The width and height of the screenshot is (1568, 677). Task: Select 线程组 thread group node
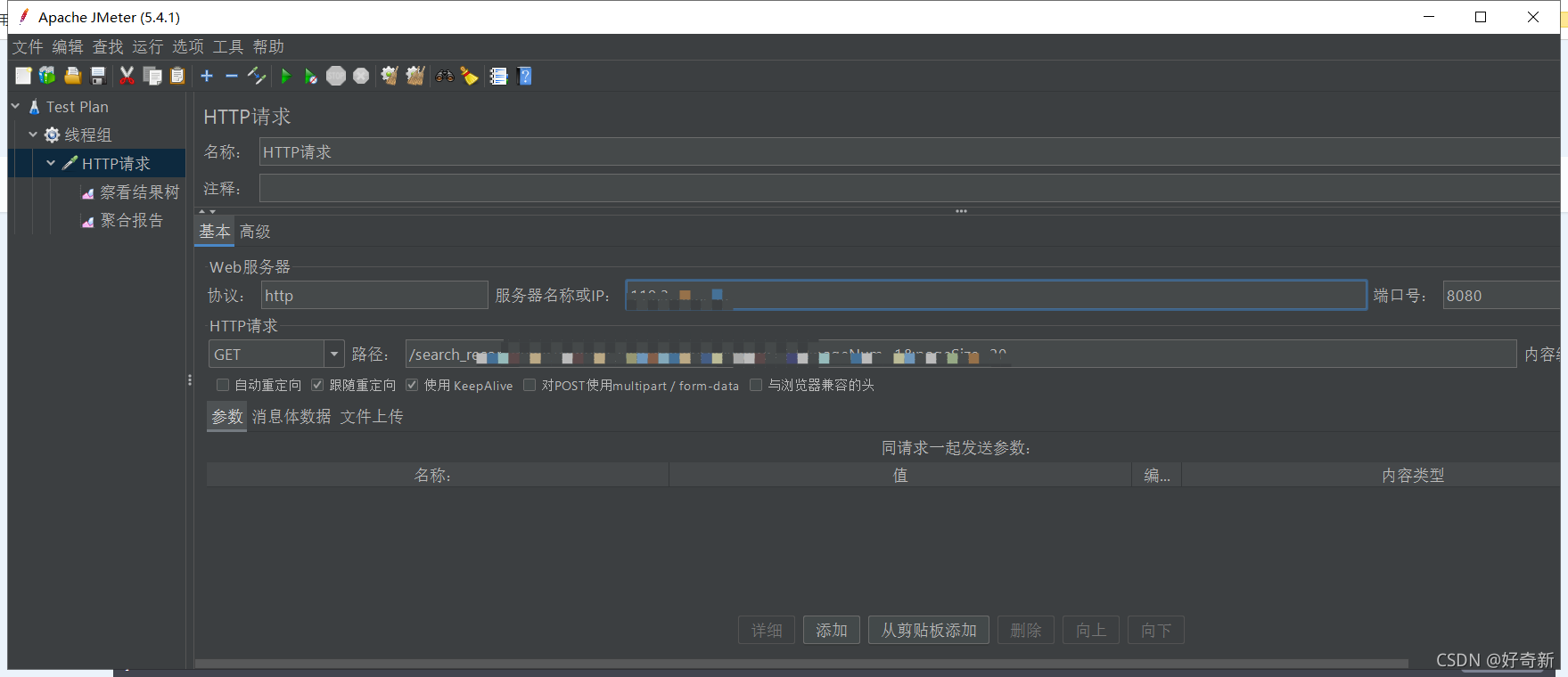coord(87,135)
